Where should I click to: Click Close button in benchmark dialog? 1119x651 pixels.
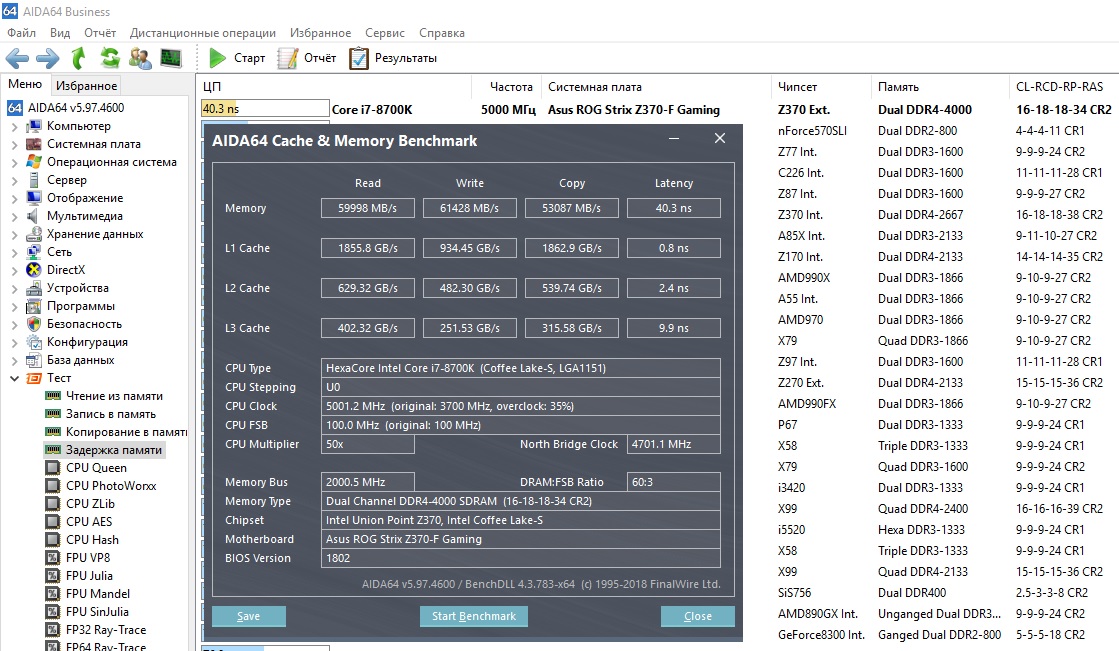[x=697, y=616]
